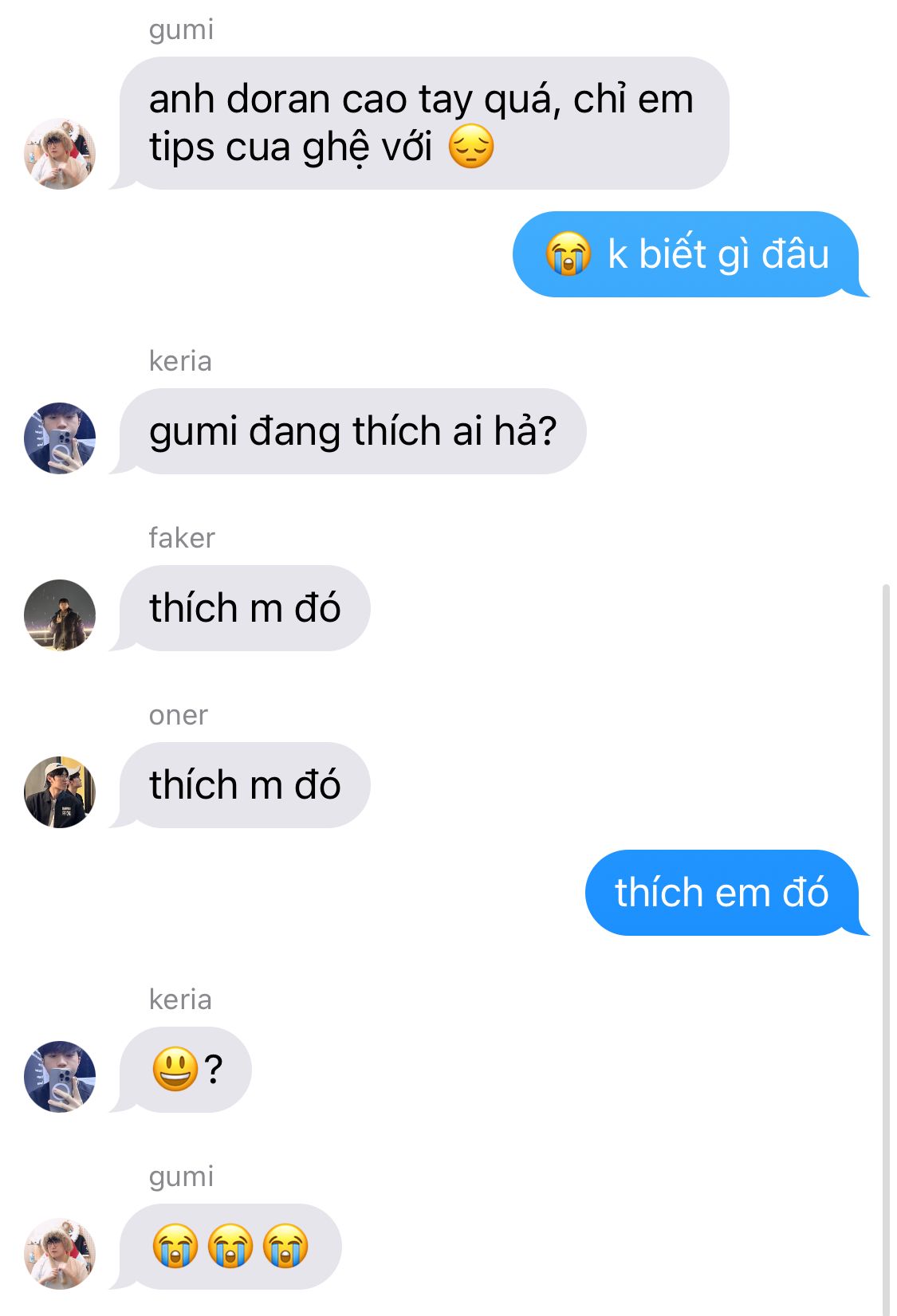The width and height of the screenshot is (897, 1316).
Task: Tap the third crying emoji in gumi's last message
Action: (285, 1246)
